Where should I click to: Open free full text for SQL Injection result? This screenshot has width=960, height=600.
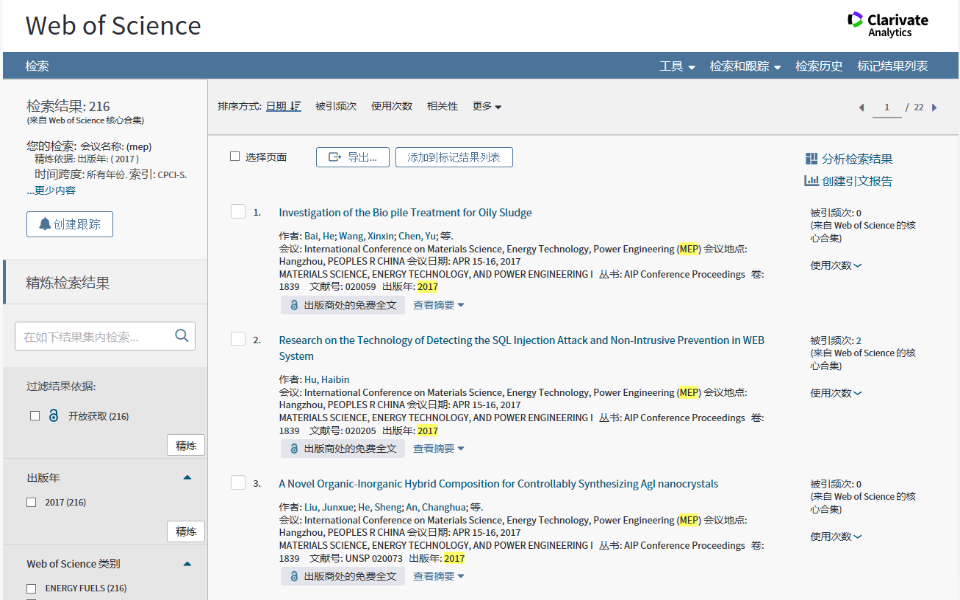pyautogui.click(x=343, y=449)
